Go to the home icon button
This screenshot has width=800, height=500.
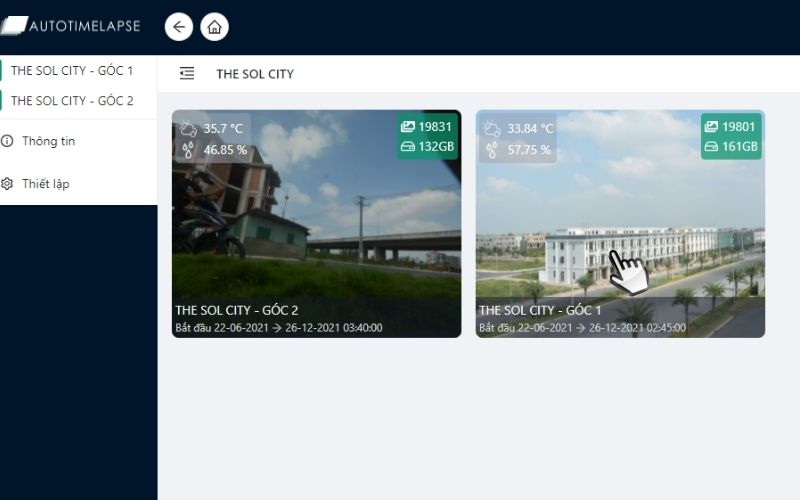point(214,27)
